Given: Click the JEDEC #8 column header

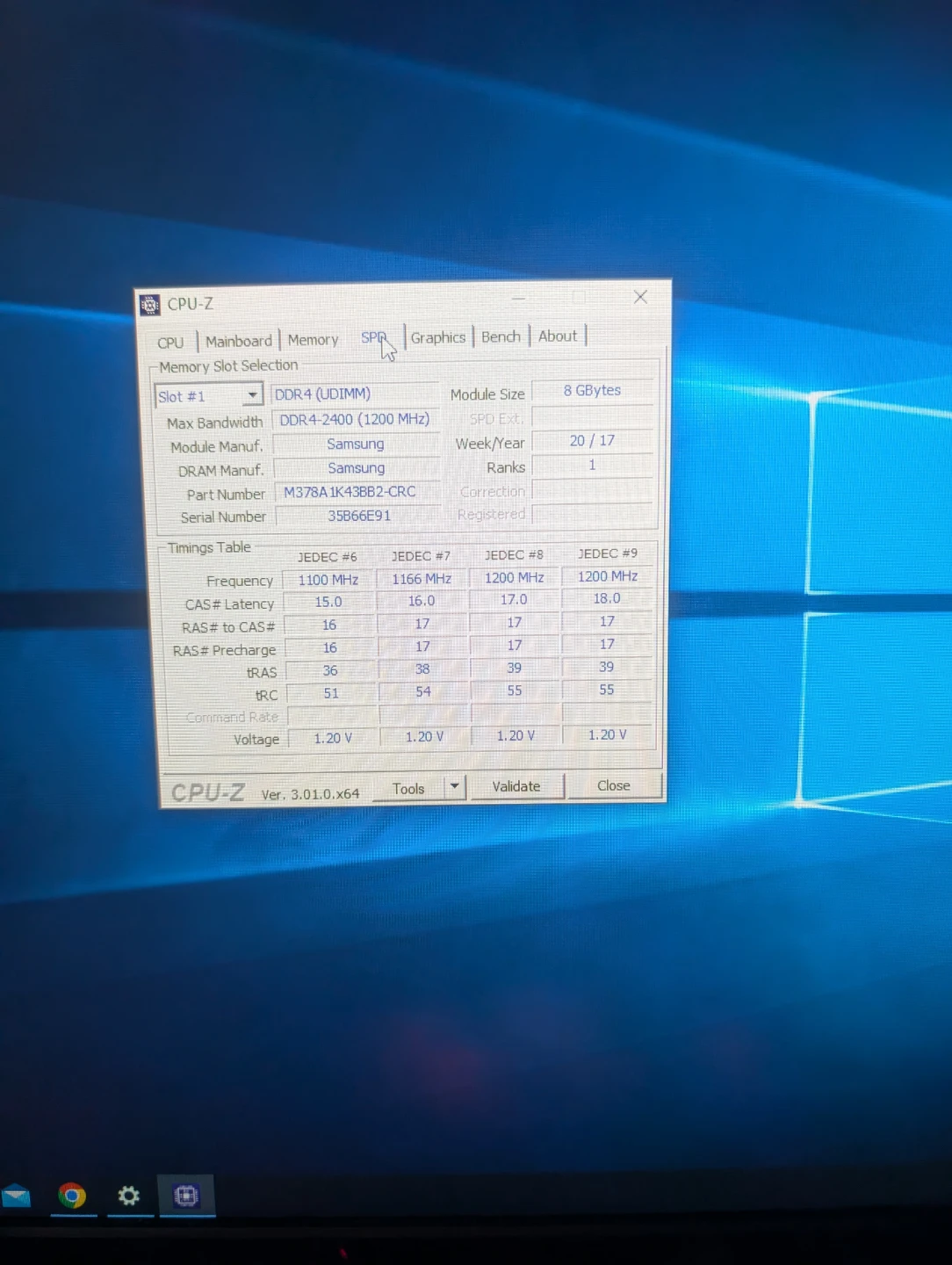Looking at the screenshot, I should coord(514,554).
